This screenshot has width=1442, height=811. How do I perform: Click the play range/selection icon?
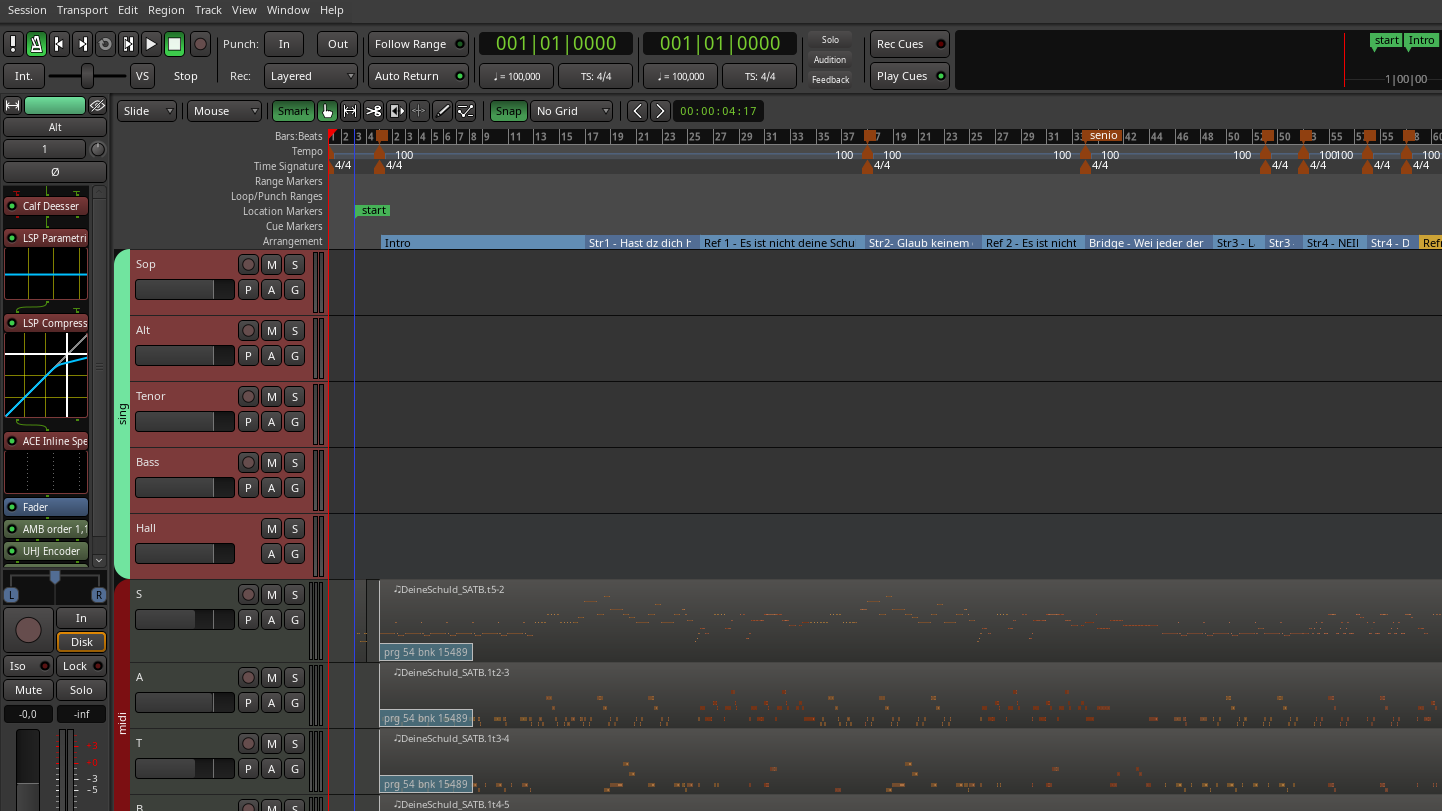128,44
